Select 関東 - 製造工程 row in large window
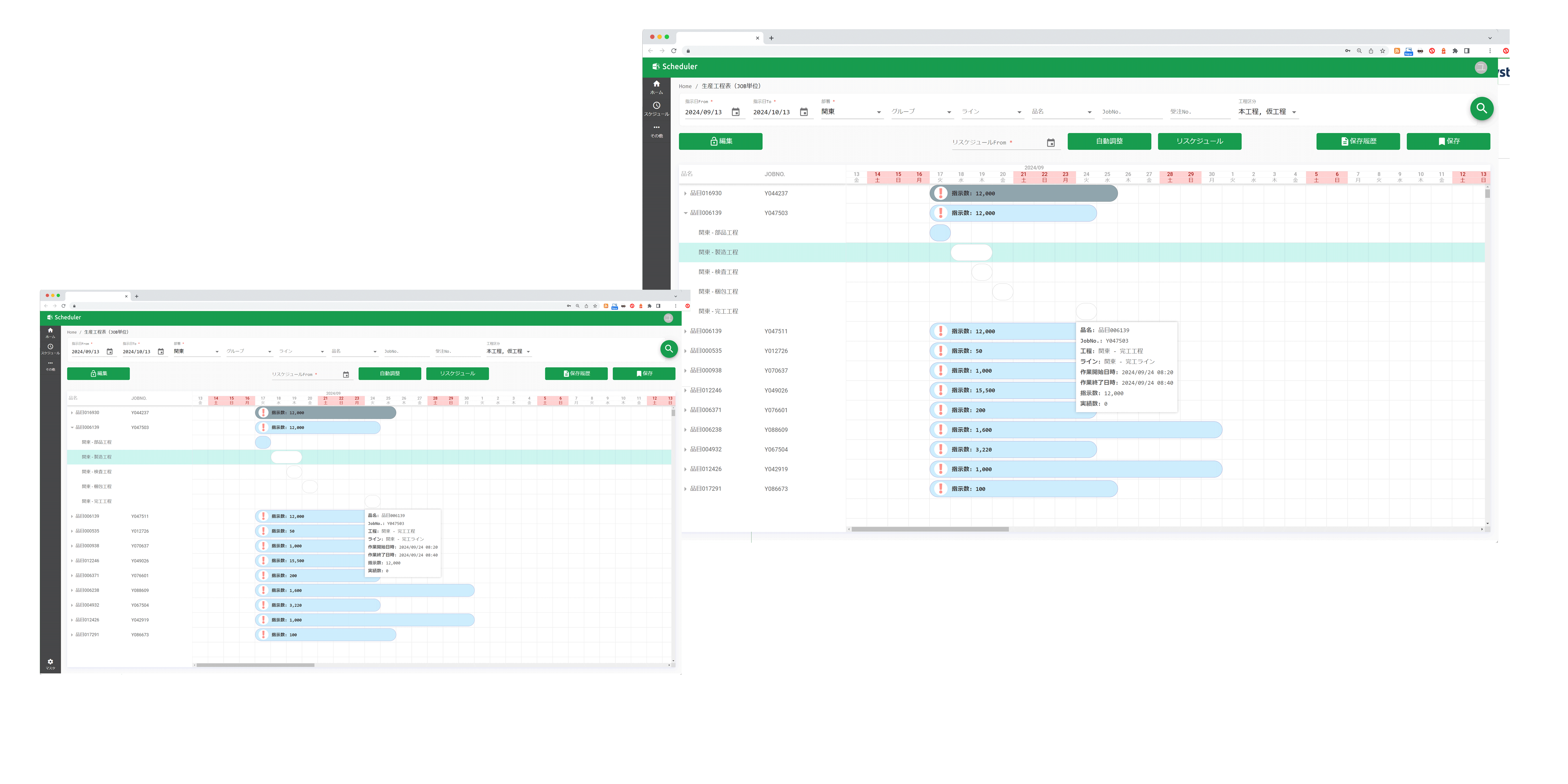The width and height of the screenshot is (1568, 784). coord(1082,253)
